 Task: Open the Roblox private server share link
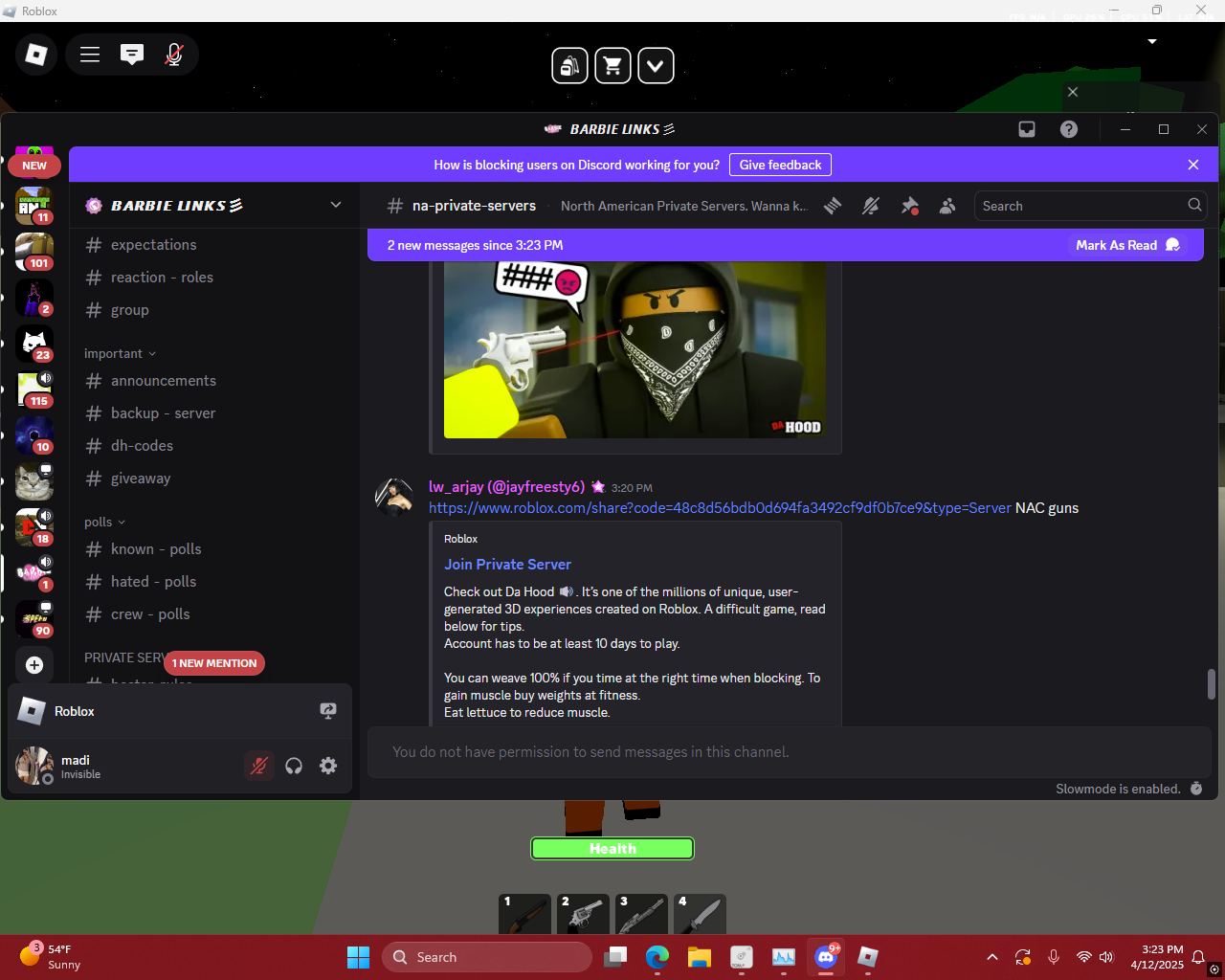point(720,508)
